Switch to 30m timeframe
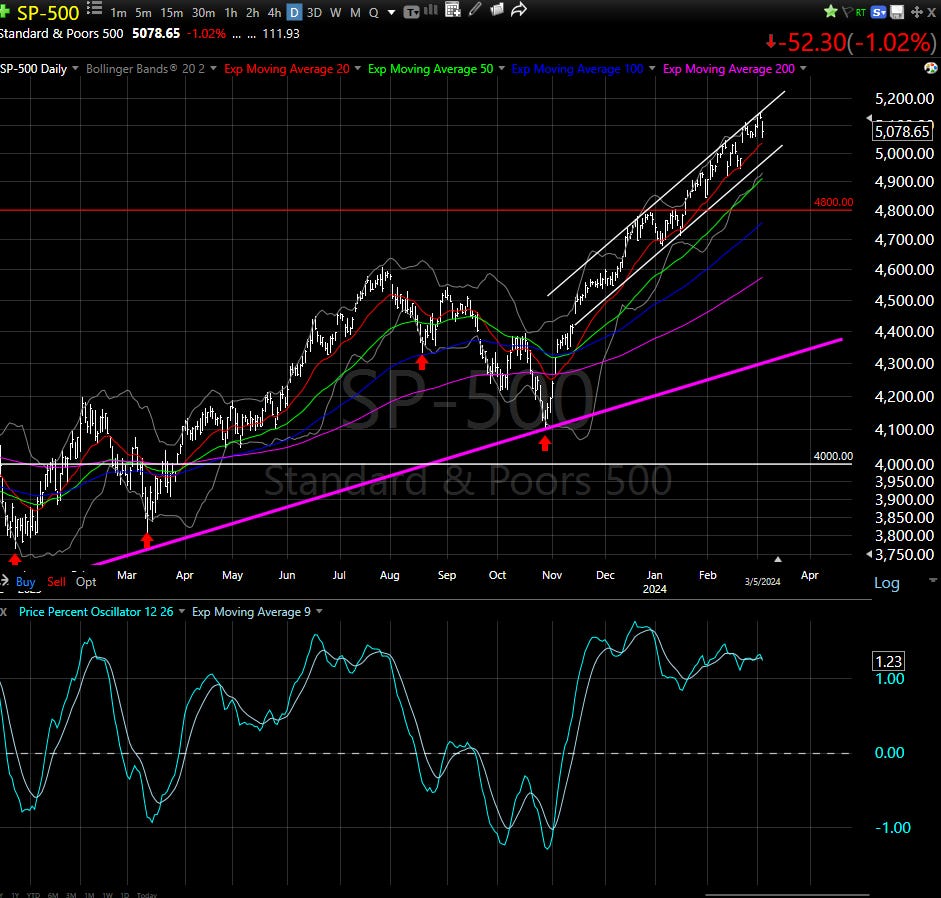This screenshot has height=898, width=941. pos(203,13)
